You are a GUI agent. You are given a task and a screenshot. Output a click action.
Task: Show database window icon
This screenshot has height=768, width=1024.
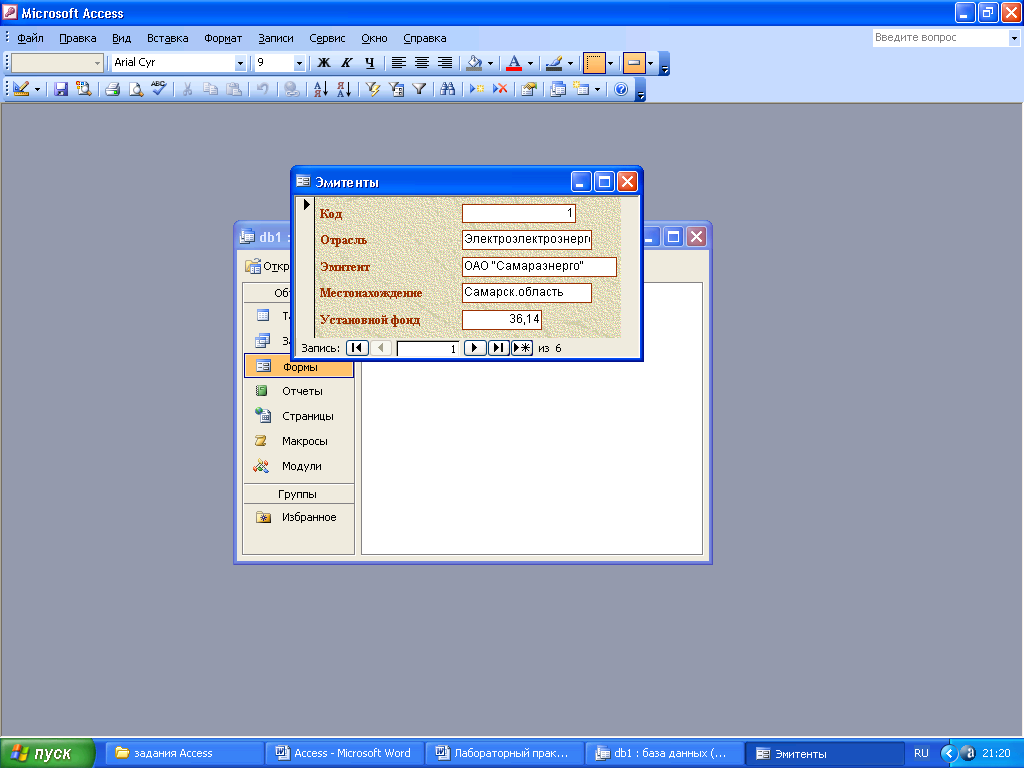pyautogui.click(x=558, y=89)
